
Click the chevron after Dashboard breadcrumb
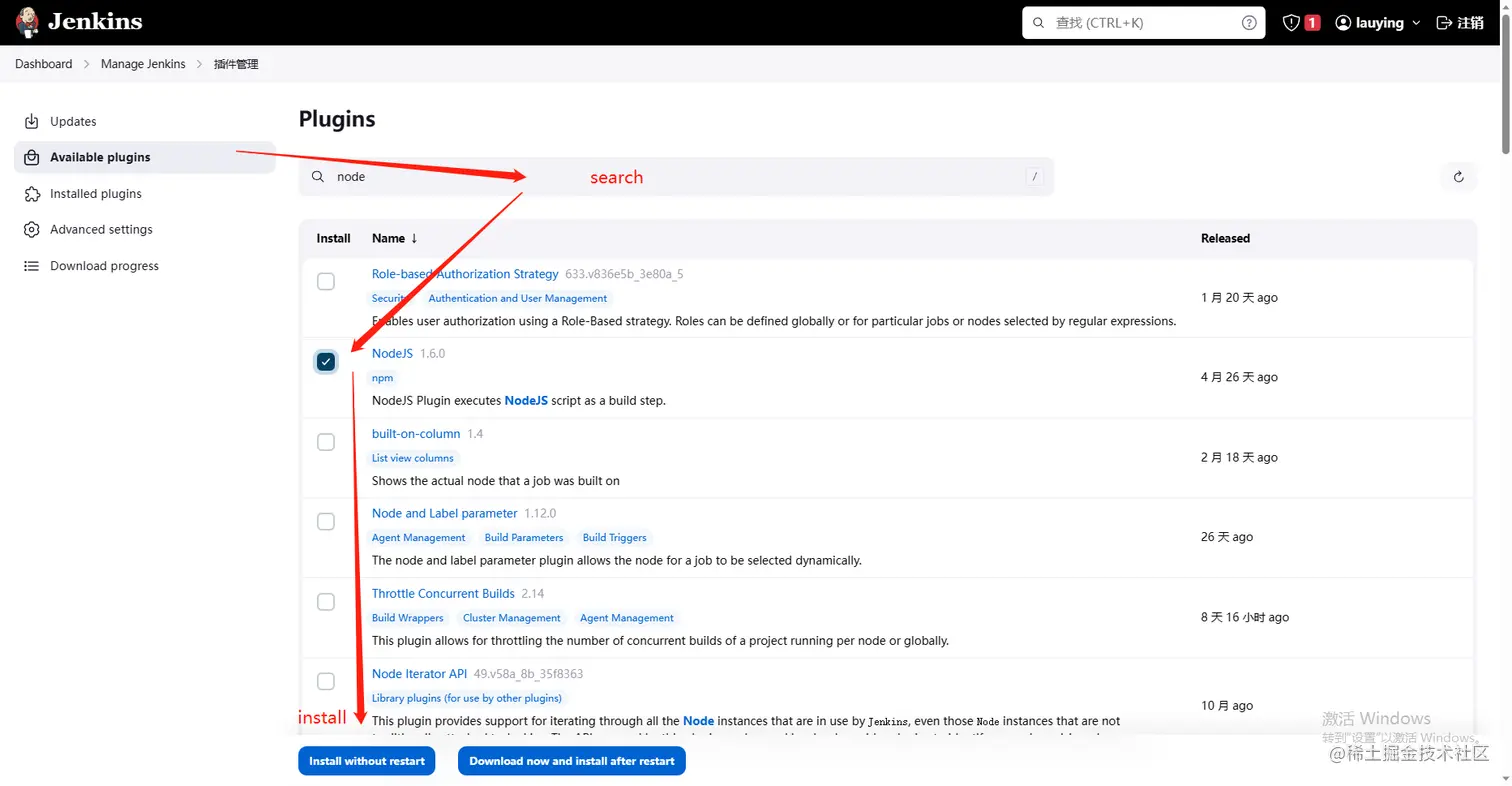click(87, 64)
